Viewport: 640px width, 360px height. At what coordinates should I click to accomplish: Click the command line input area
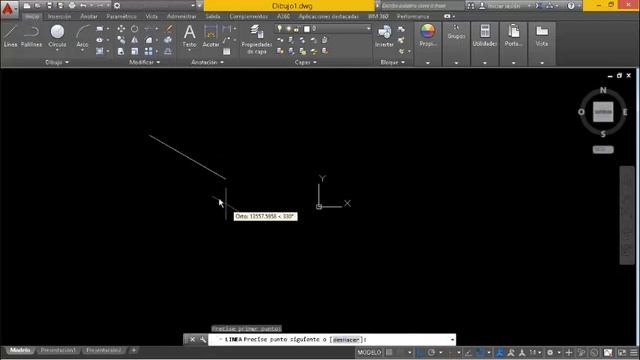tap(331, 340)
